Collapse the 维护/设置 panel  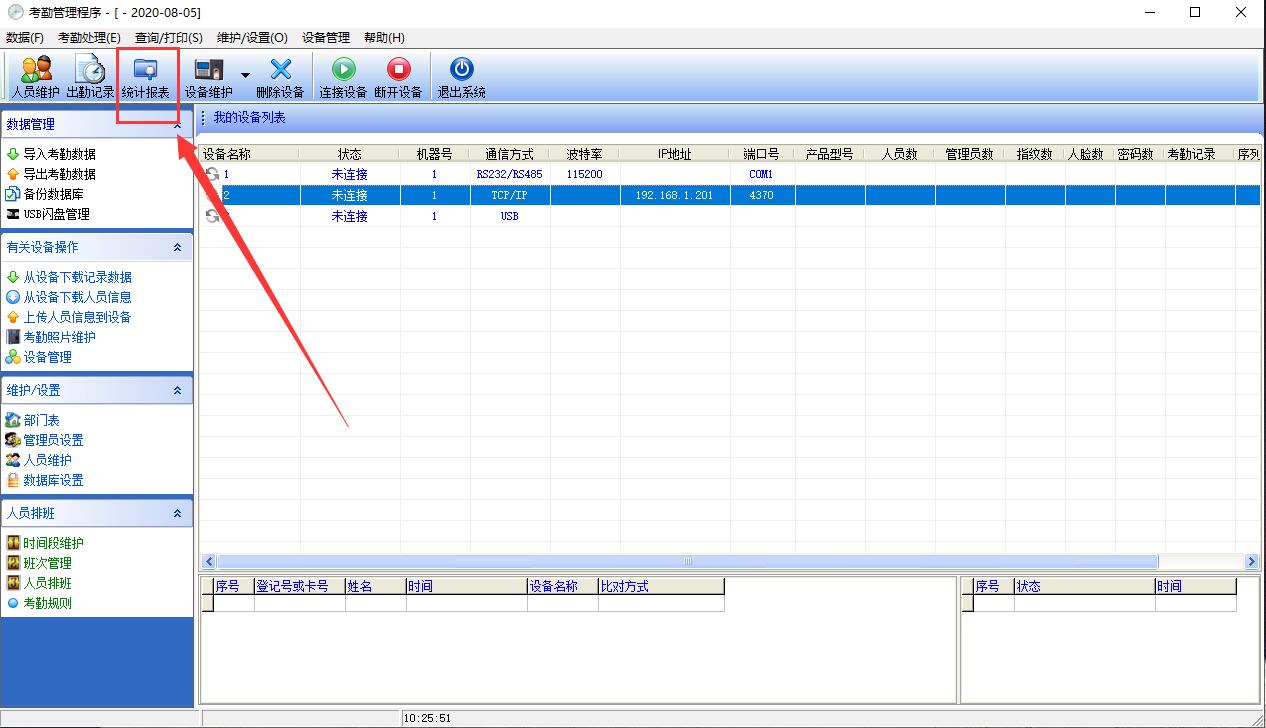[x=178, y=390]
